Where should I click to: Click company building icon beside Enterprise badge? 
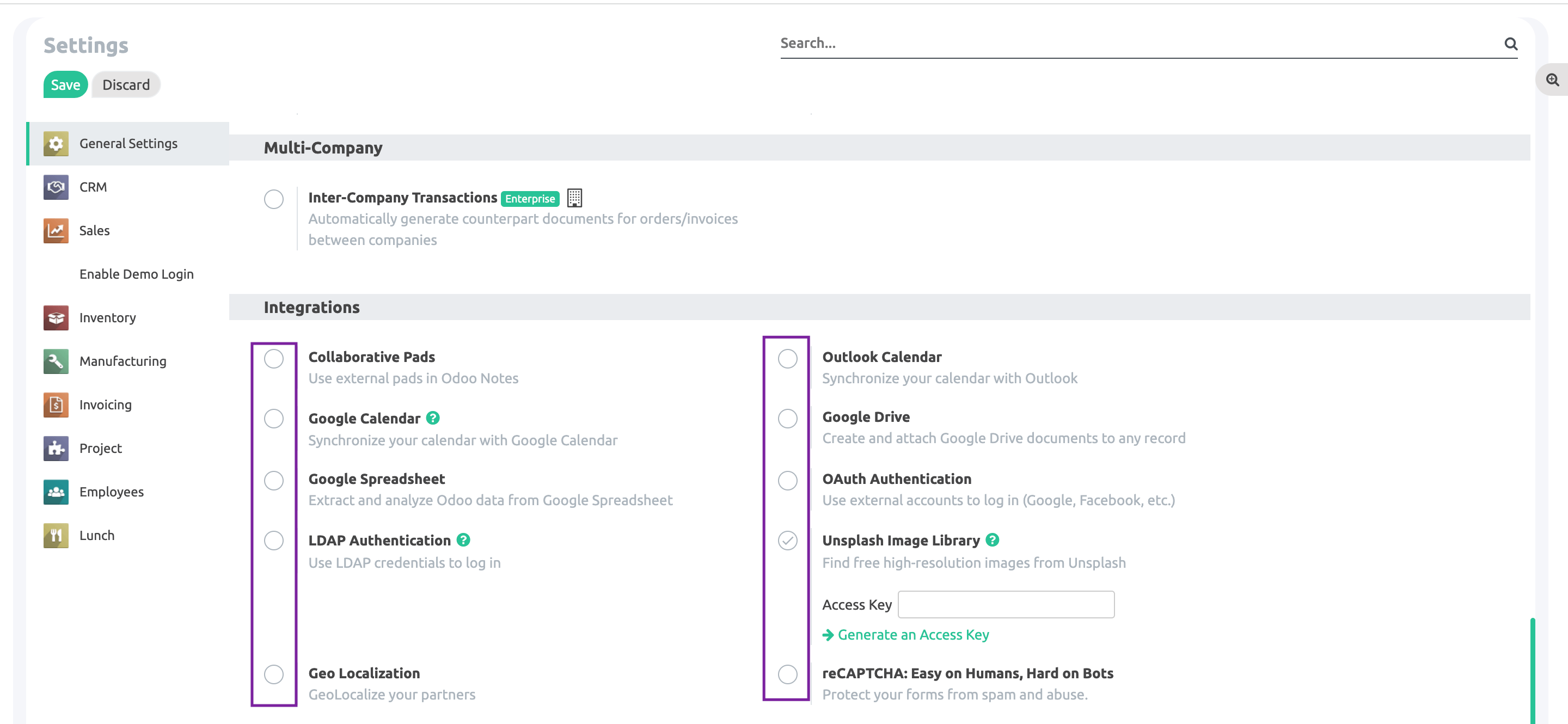(x=574, y=198)
